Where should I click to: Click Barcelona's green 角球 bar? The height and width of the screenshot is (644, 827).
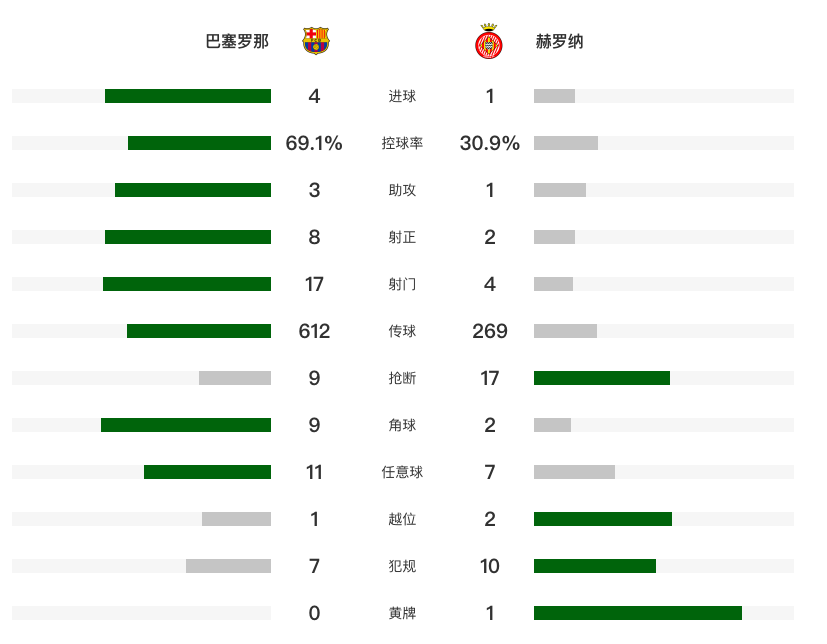186,425
